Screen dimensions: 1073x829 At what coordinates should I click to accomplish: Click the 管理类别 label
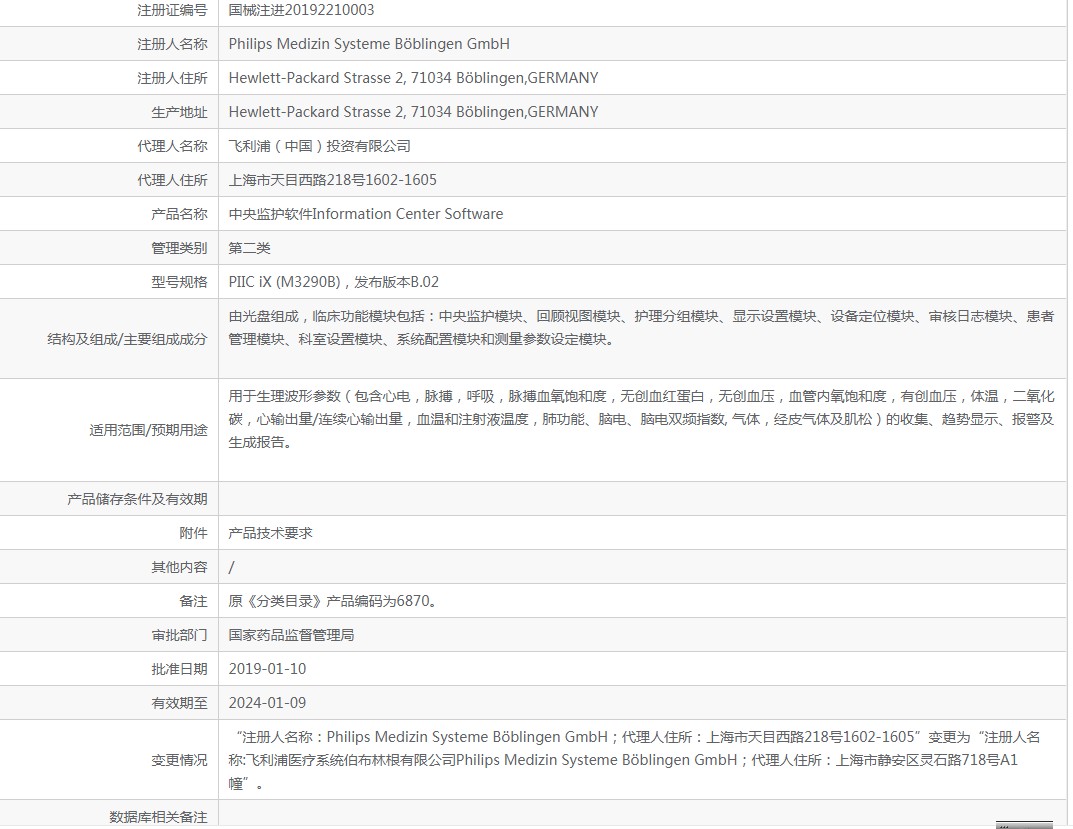(x=179, y=248)
